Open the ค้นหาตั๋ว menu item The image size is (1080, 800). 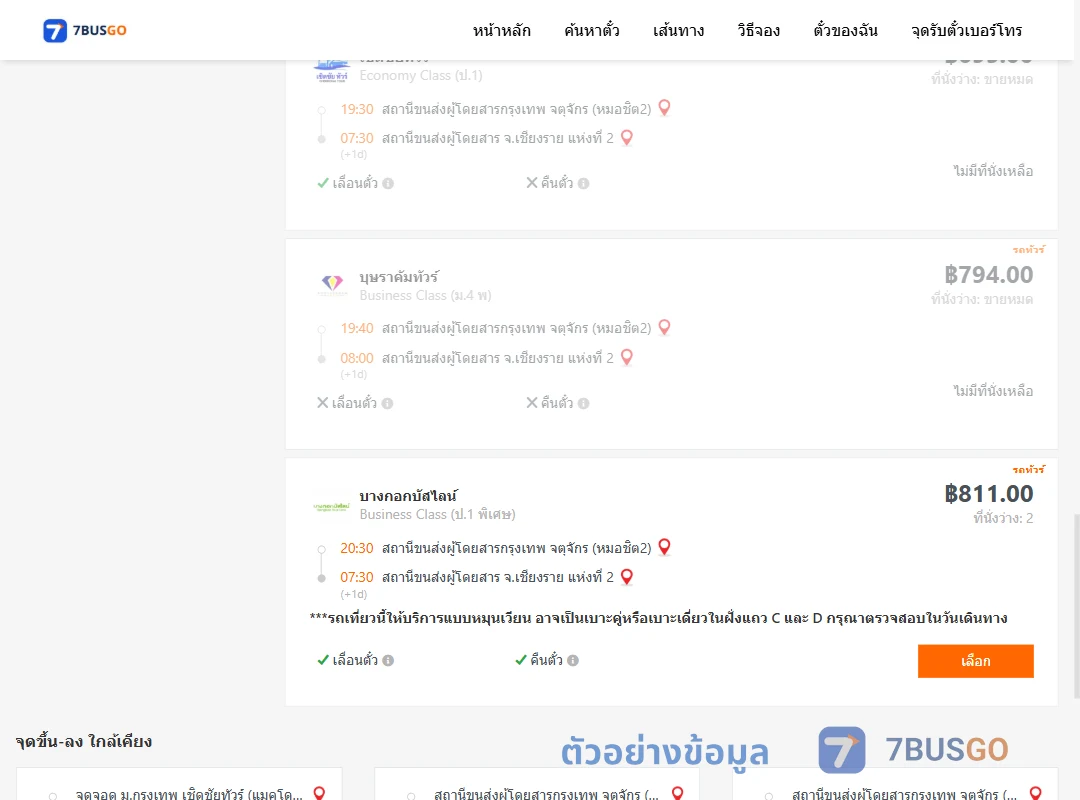click(592, 30)
